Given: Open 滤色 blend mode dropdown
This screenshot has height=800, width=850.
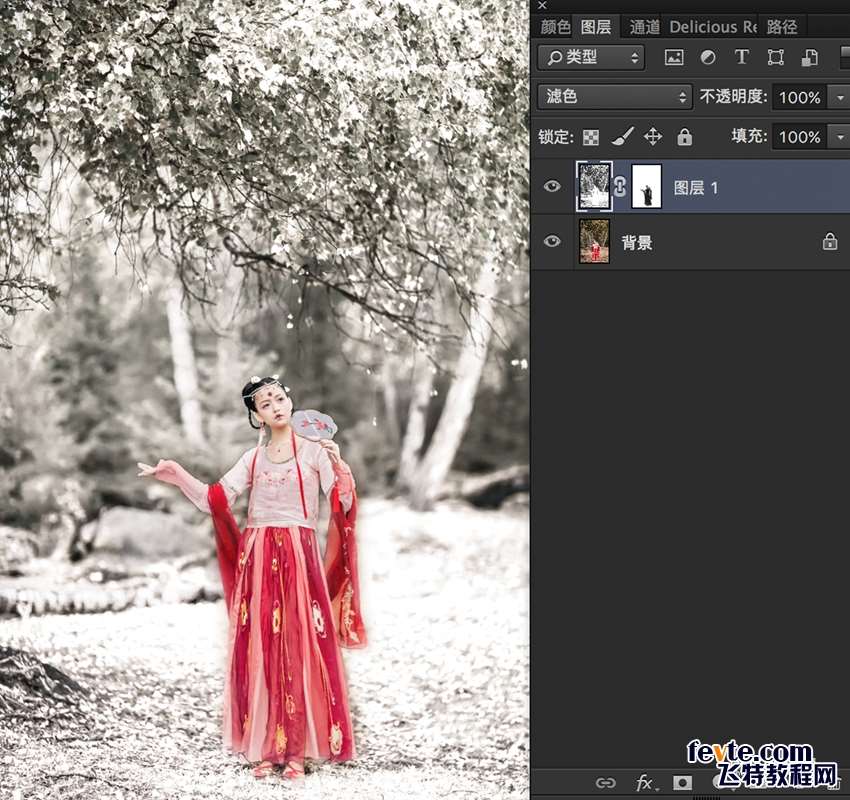Looking at the screenshot, I should tap(615, 97).
